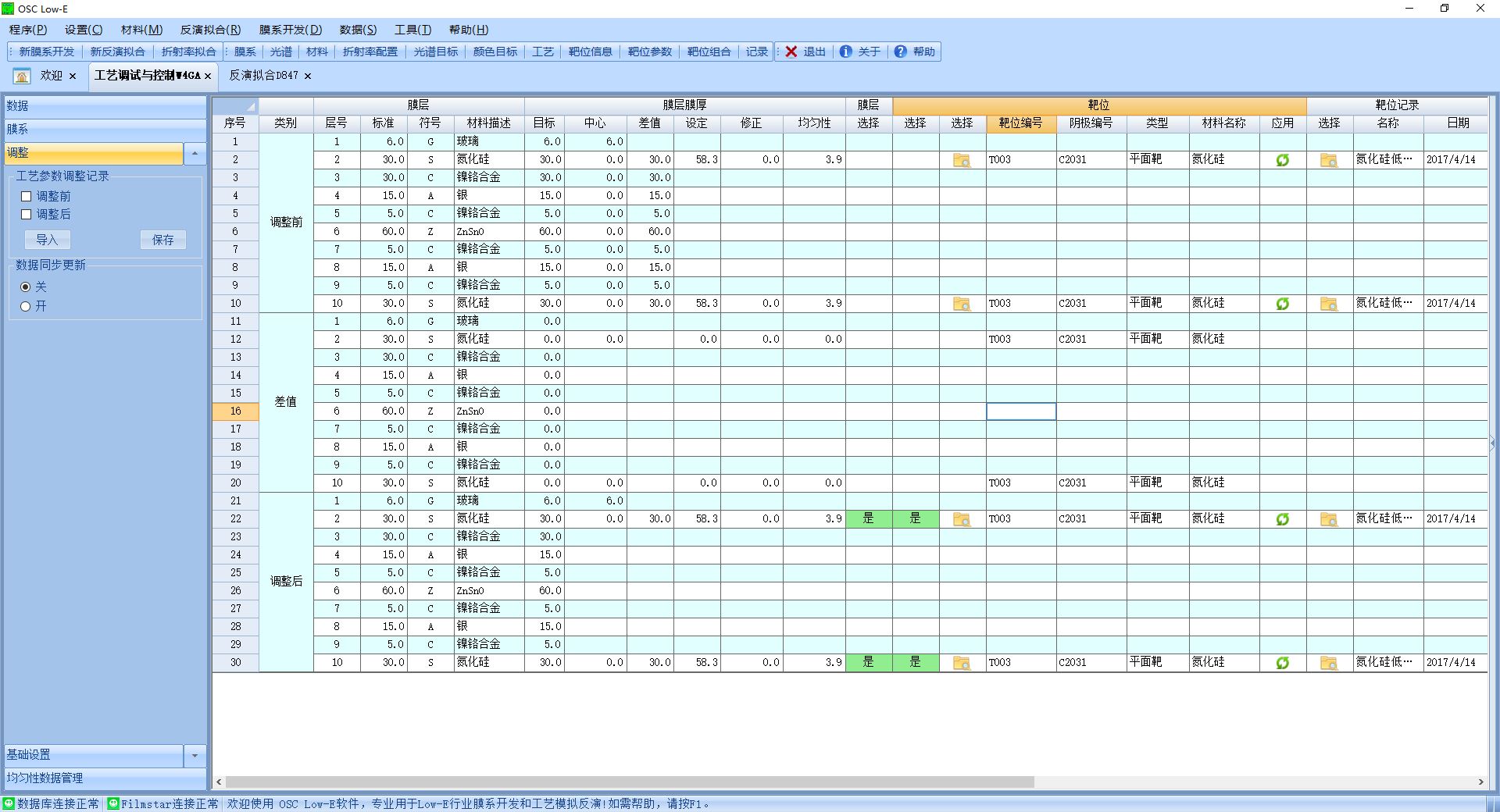Click the blue info 关于 icon
This screenshot has width=1500, height=812.
[845, 52]
